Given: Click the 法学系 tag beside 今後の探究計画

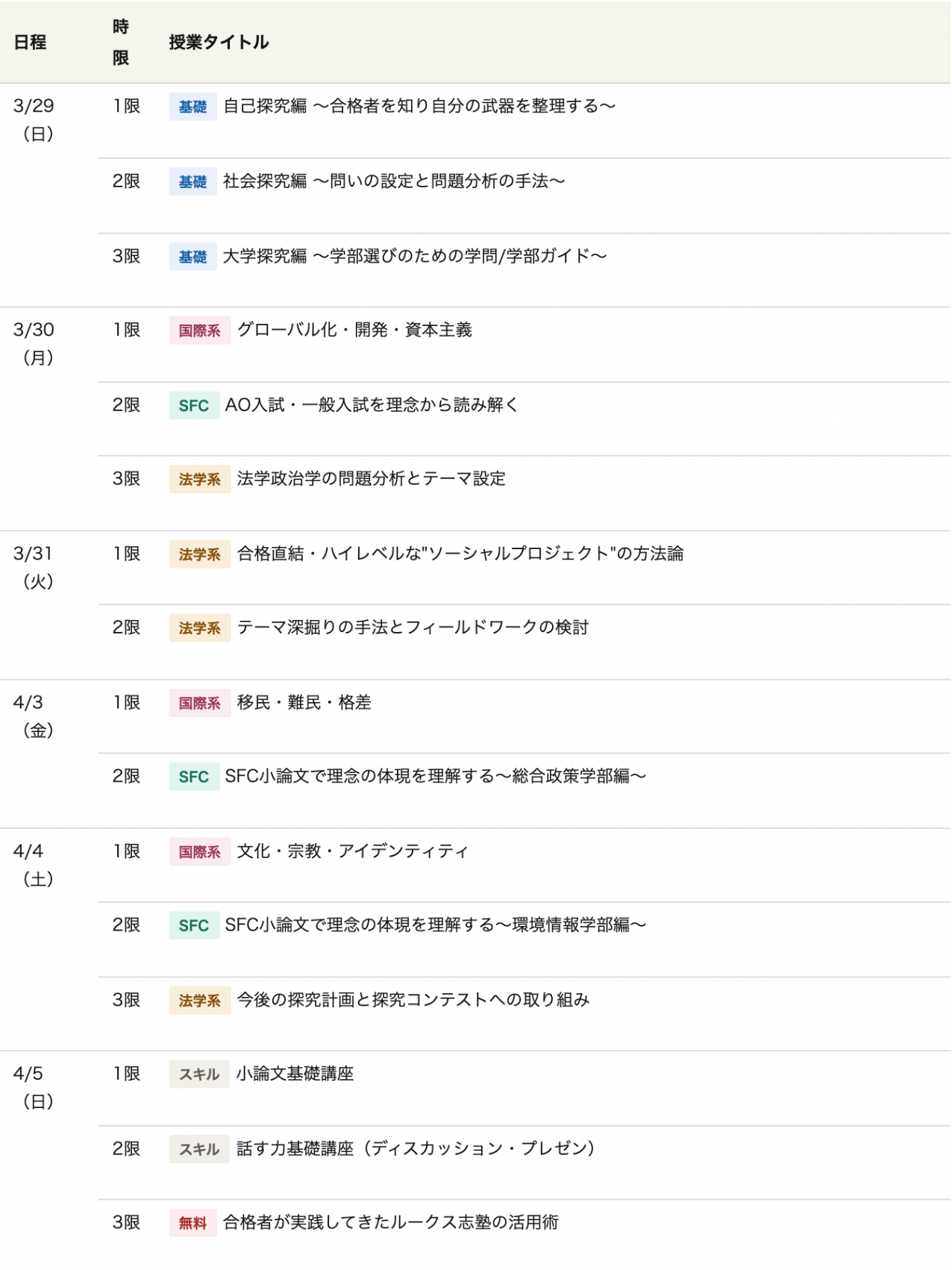Looking at the screenshot, I should [199, 1000].
